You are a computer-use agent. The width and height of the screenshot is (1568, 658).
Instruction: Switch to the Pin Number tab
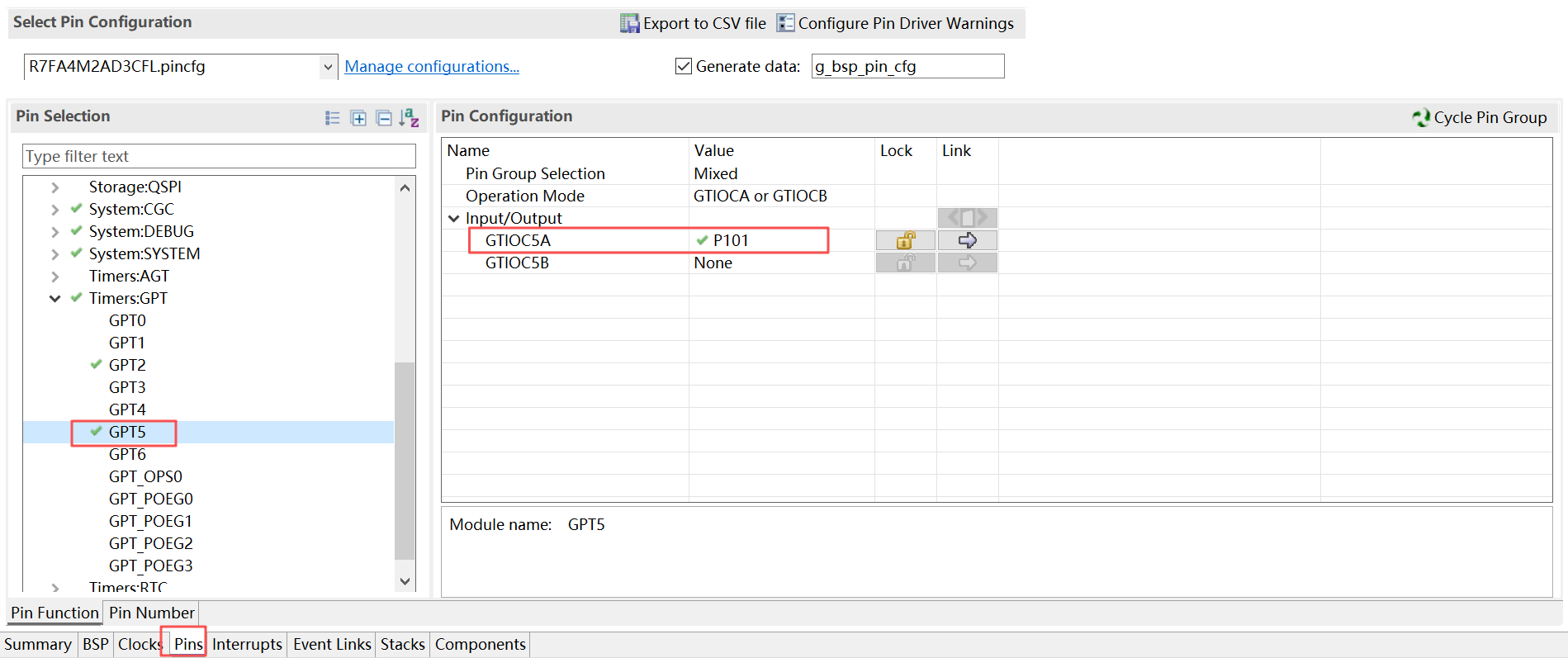[152, 613]
